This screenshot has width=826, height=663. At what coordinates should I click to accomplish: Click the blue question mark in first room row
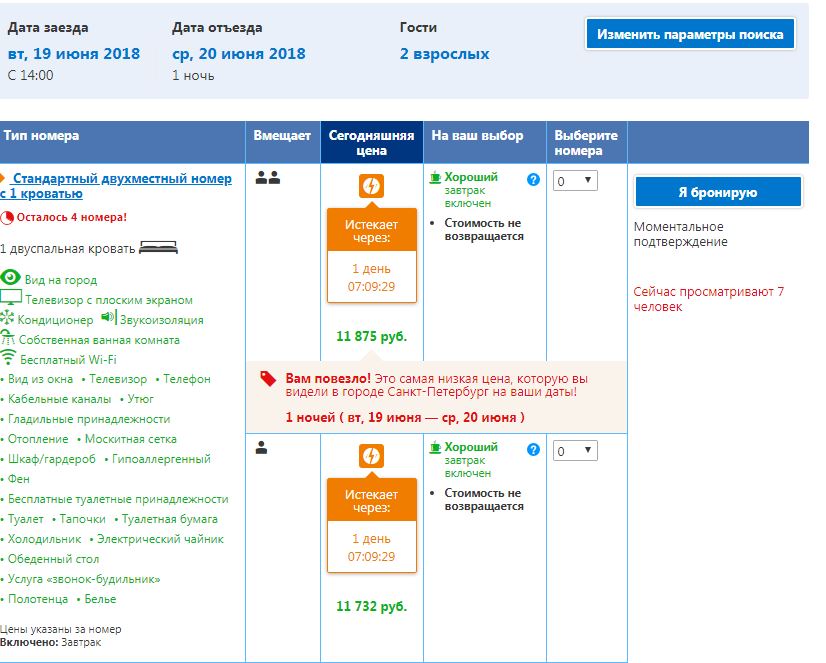coord(533,180)
